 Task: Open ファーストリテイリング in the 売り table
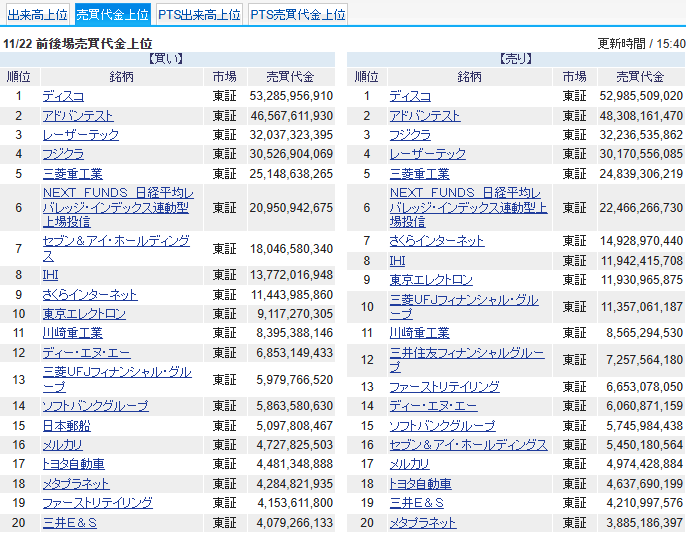point(444,387)
